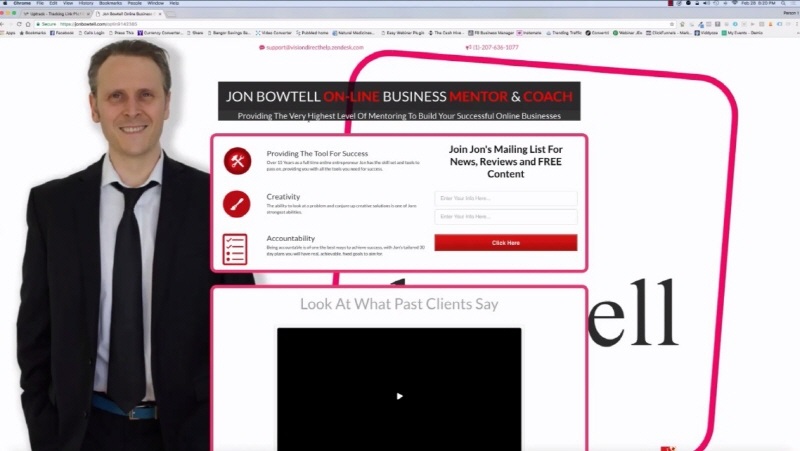The image size is (800, 451).
Task: Open the History menu
Action: pos(86,3)
